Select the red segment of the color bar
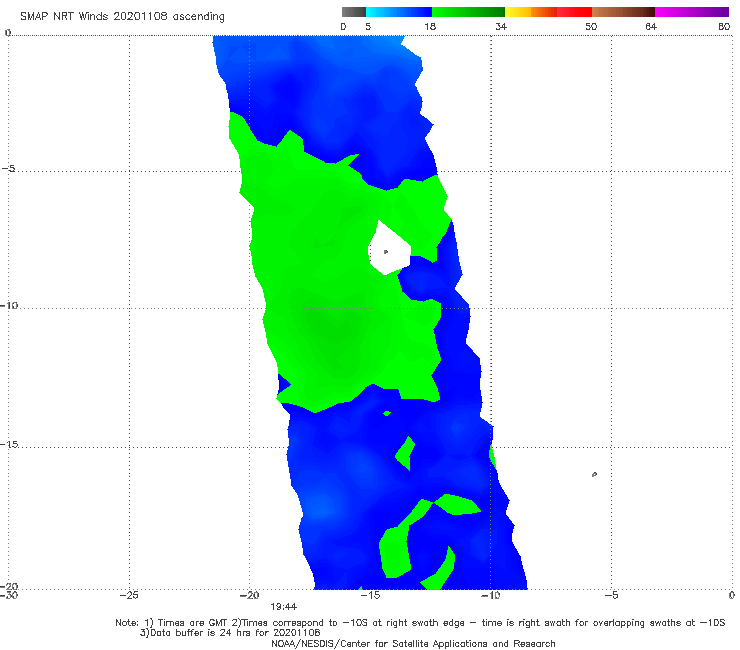This screenshot has width=740, height=650. coord(574,12)
